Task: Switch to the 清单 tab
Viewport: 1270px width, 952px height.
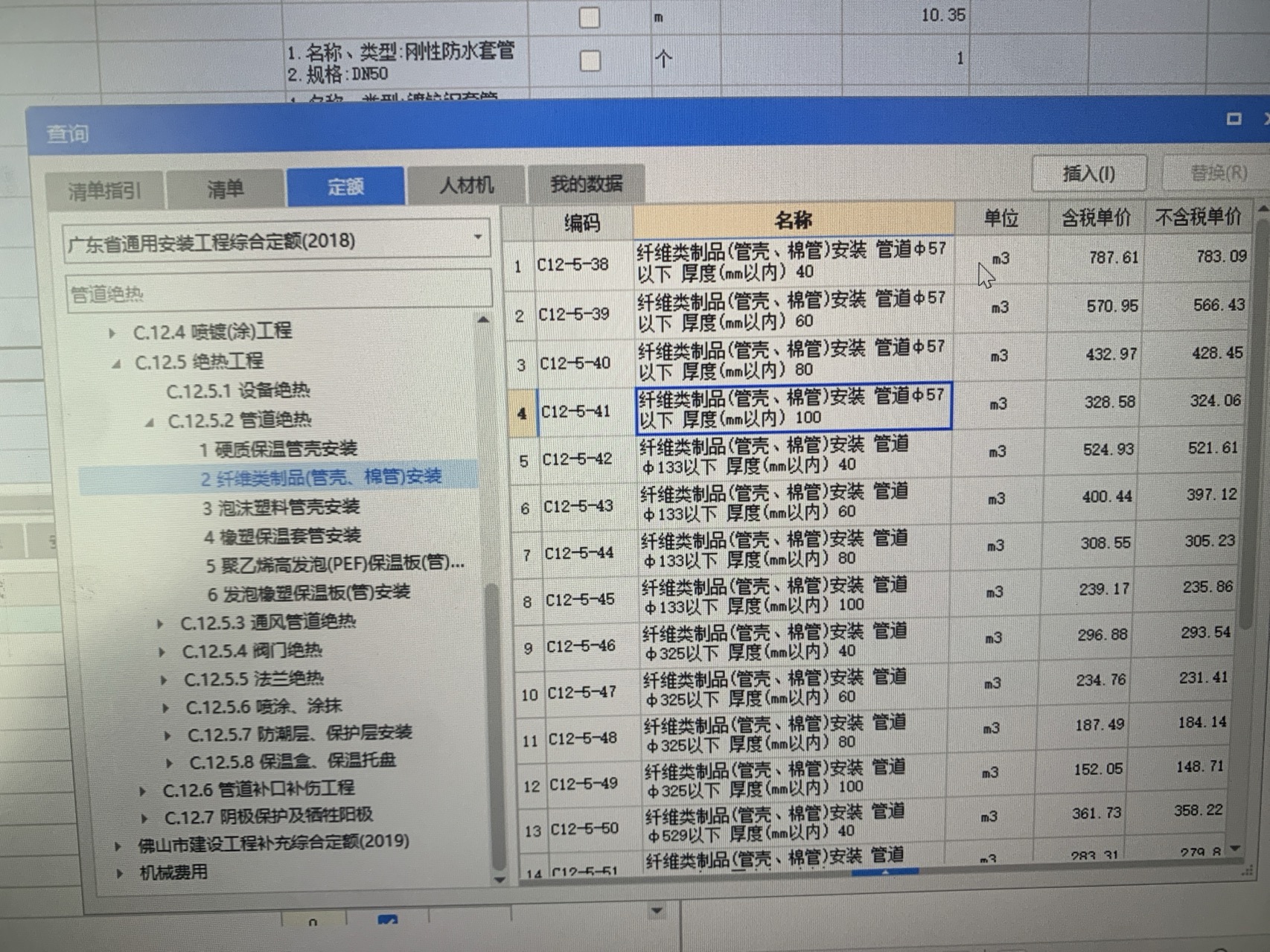Action: [x=226, y=189]
